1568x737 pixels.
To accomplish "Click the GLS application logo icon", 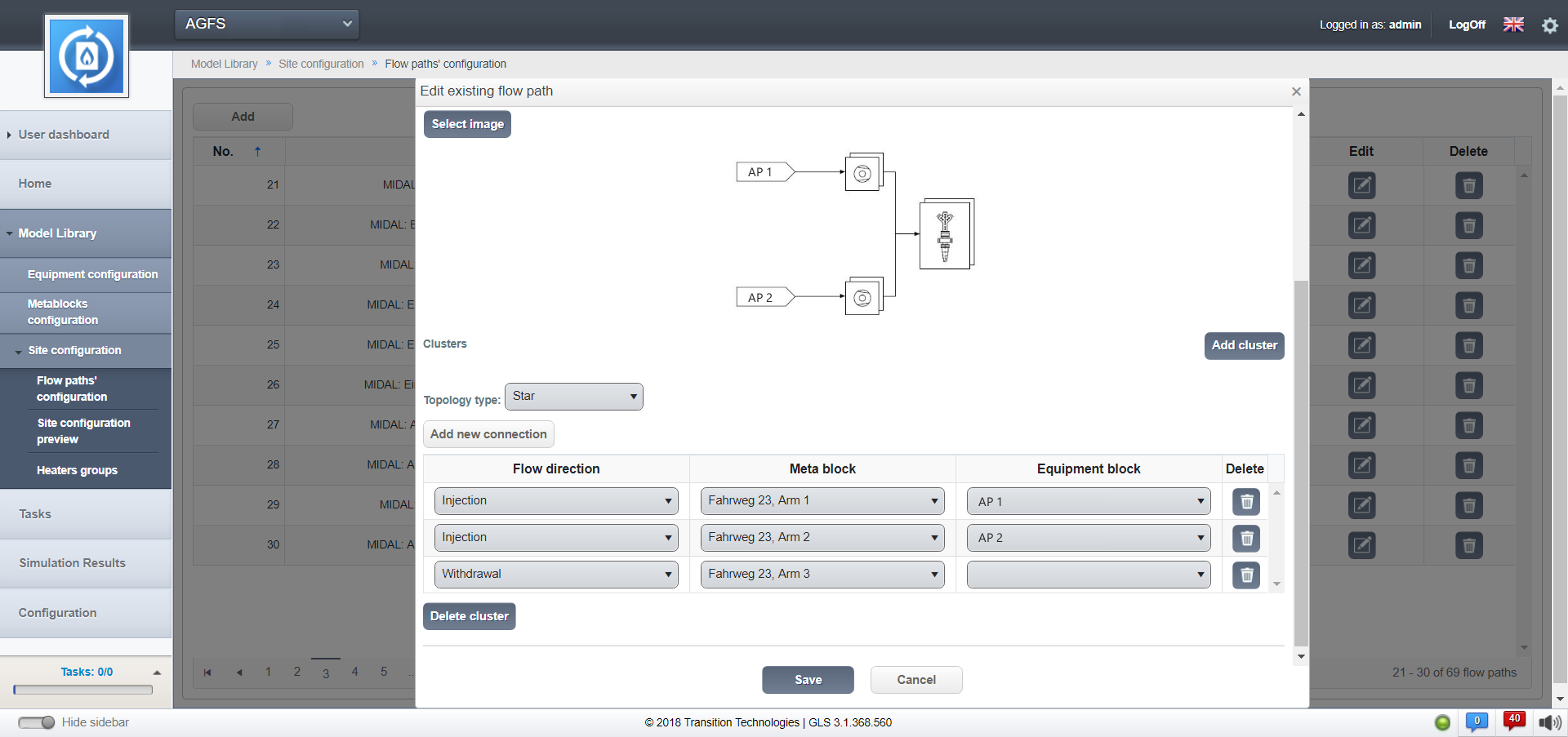I will (87, 56).
